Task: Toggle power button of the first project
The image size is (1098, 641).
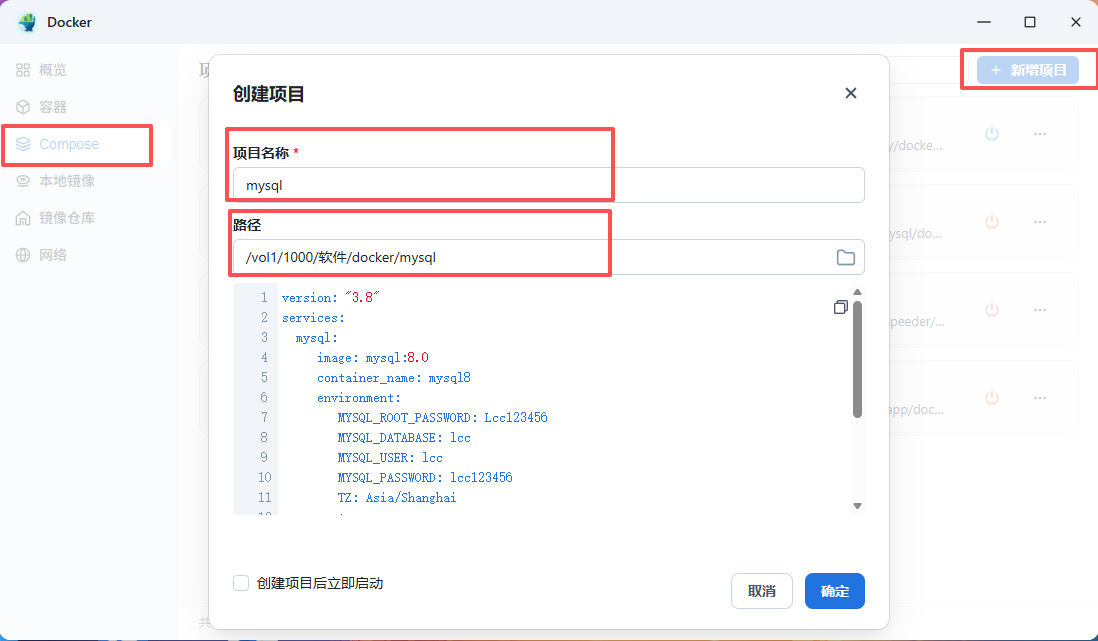Action: click(x=992, y=134)
